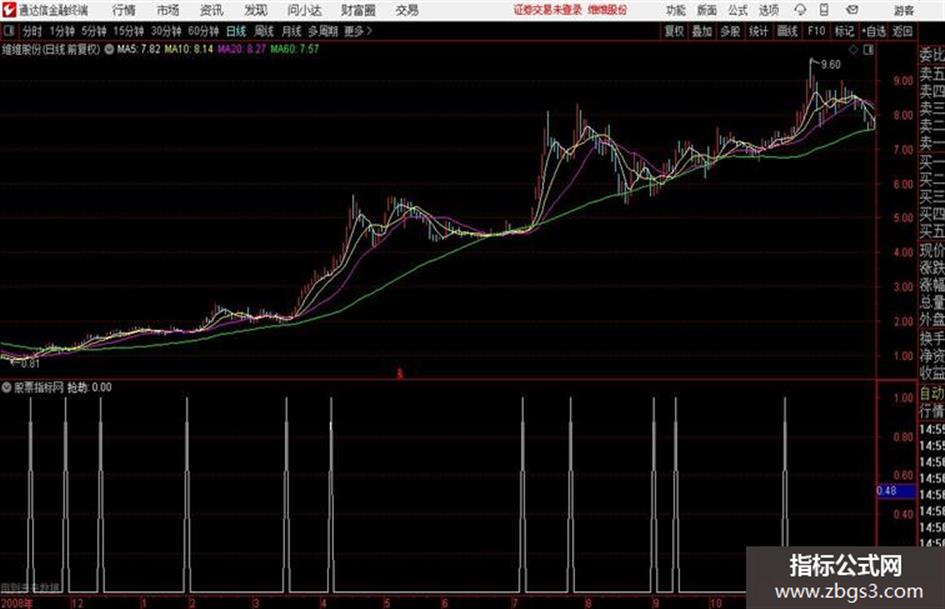Open the envelope messages icon

pyautogui.click(x=852, y=10)
